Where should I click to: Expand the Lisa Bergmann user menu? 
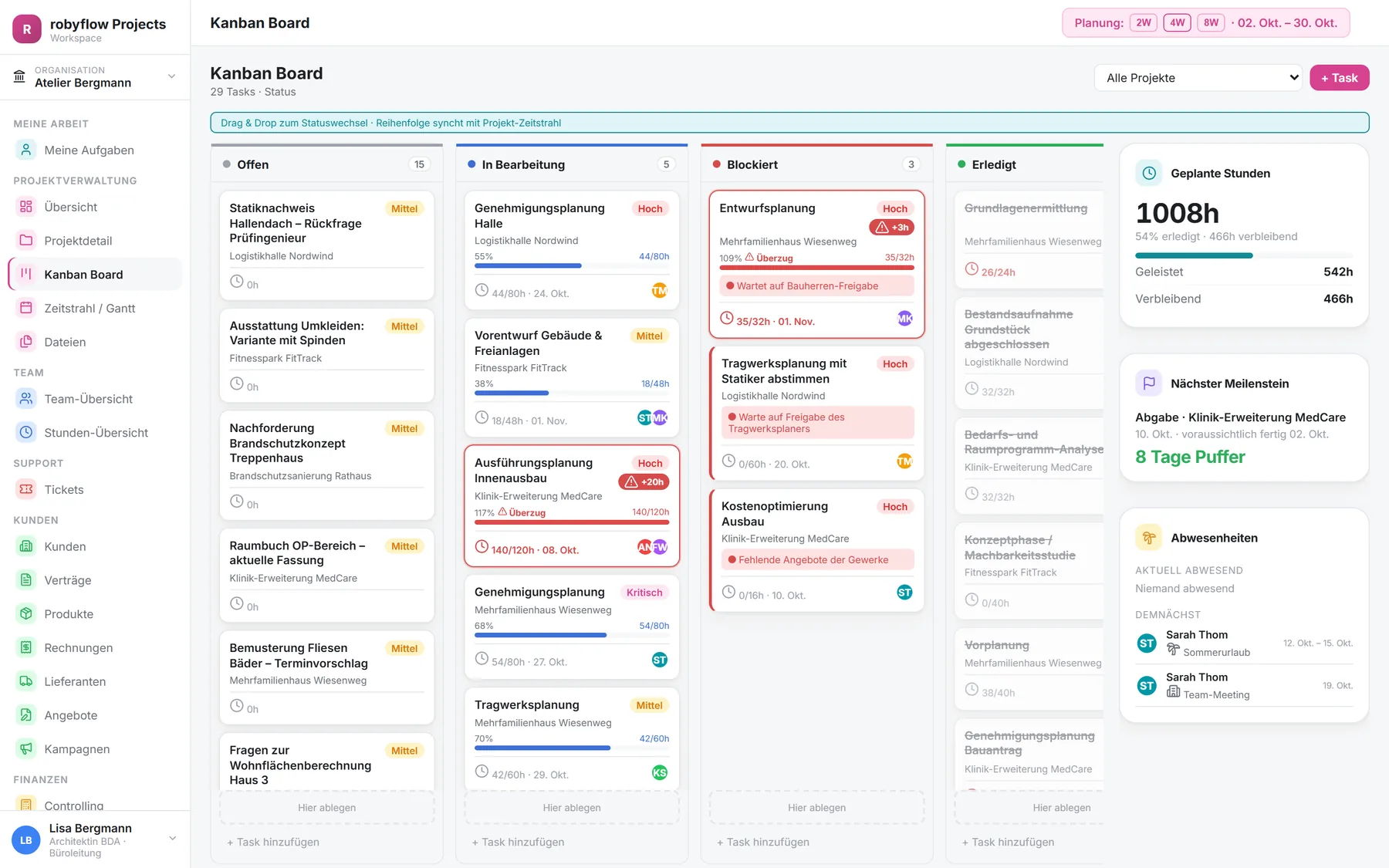pos(95,839)
